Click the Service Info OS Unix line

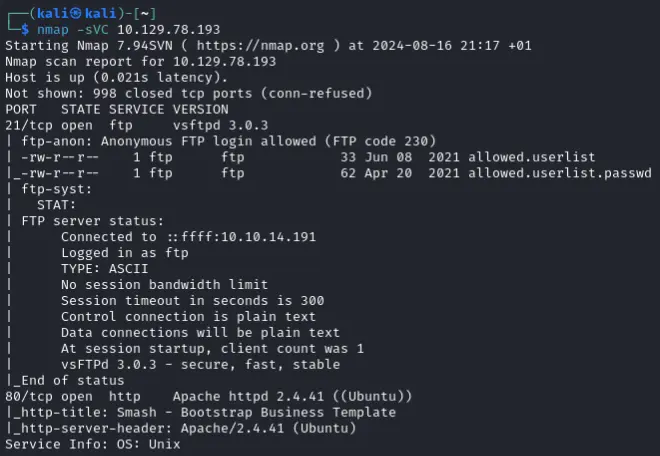(93, 444)
